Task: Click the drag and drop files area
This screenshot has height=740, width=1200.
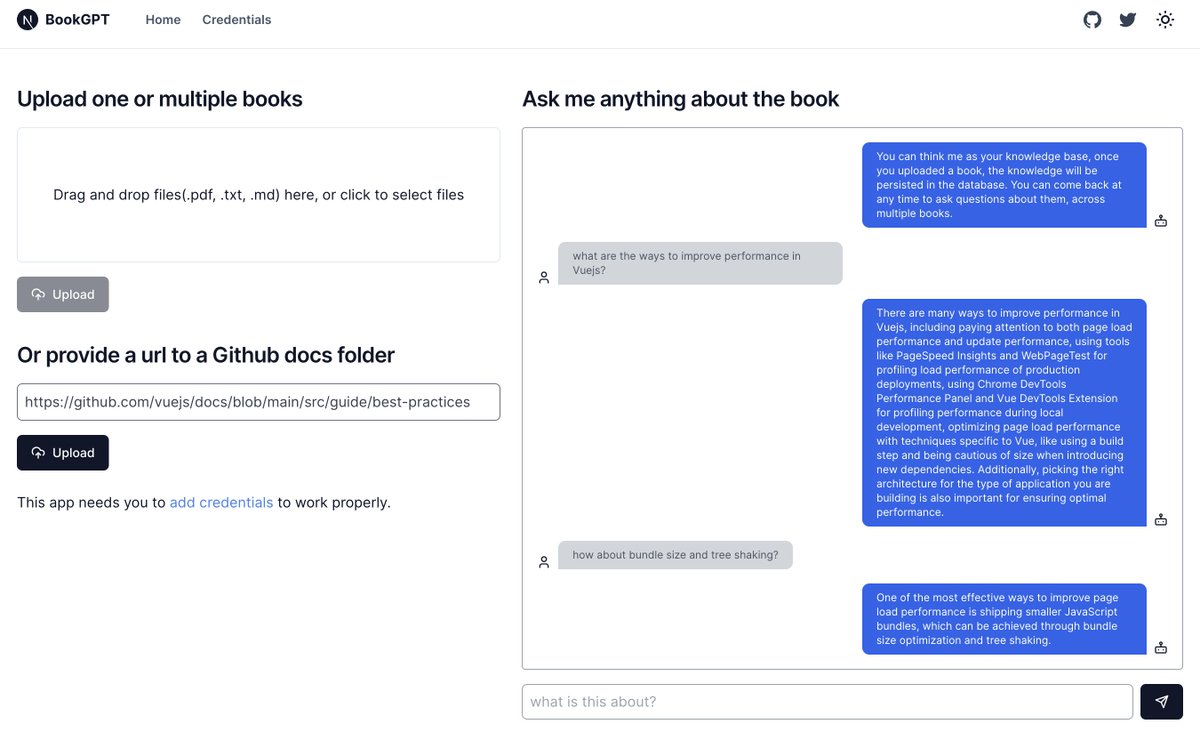Action: (258, 195)
